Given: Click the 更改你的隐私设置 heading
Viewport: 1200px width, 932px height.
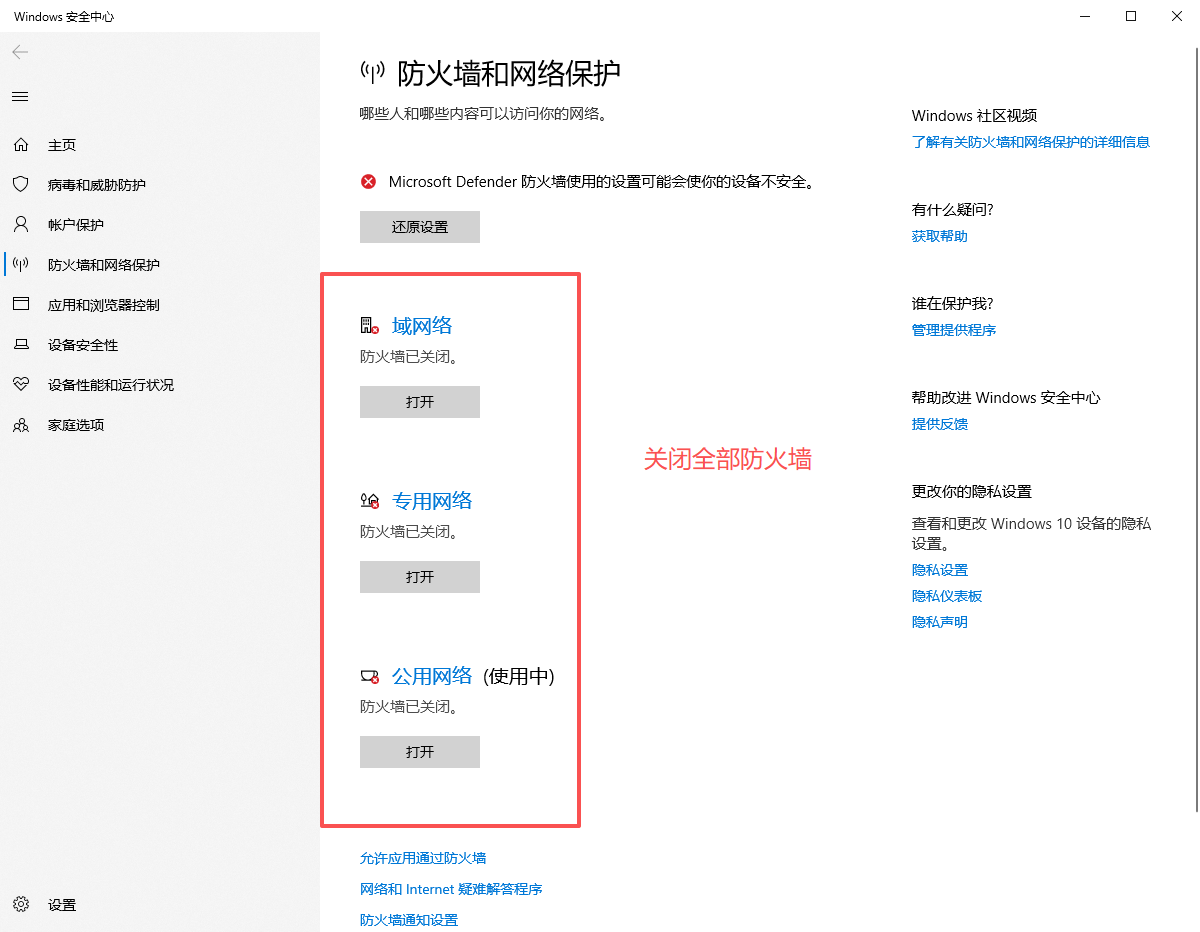Looking at the screenshot, I should pos(972,492).
